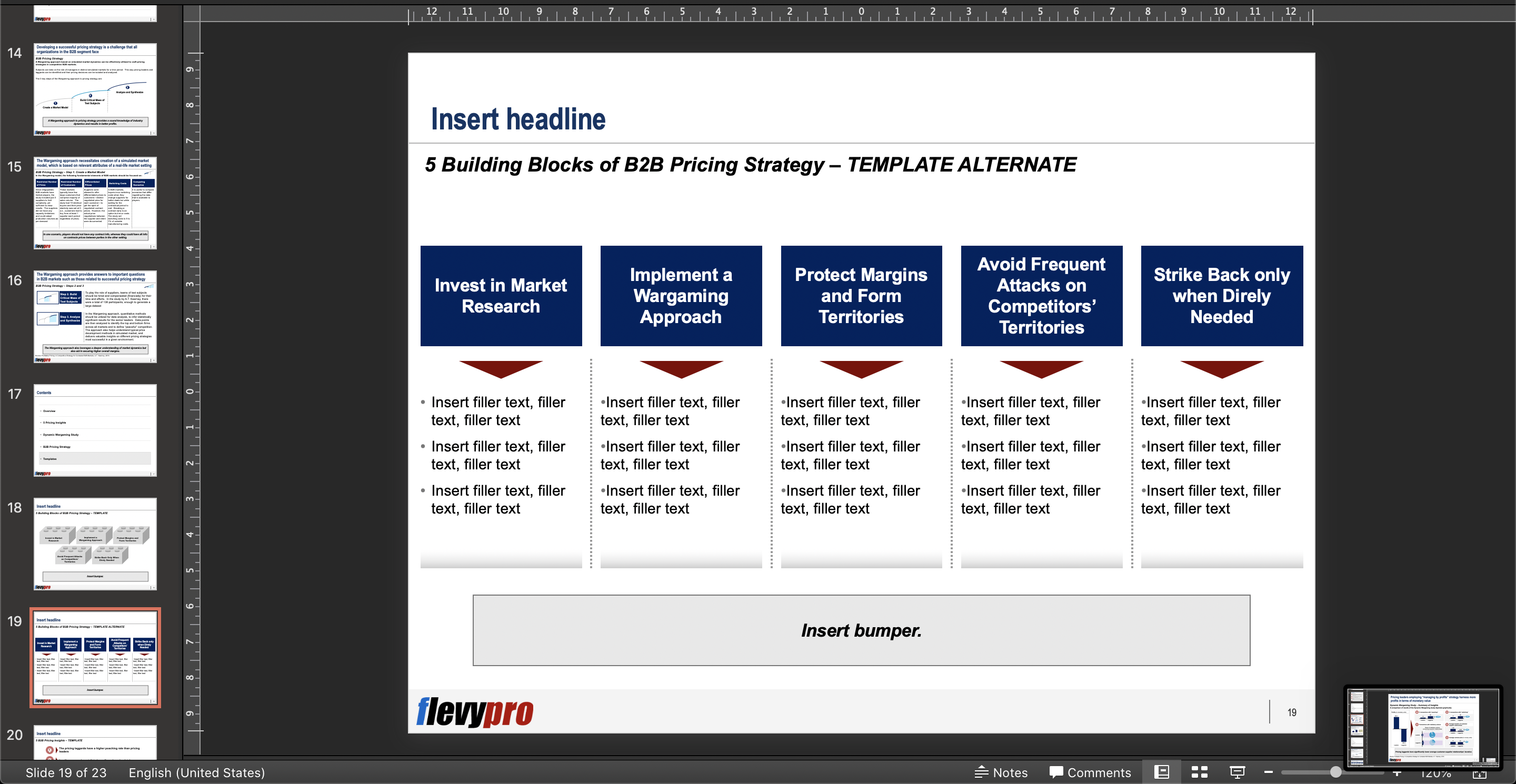1516x784 pixels.
Task: Select 'Avoid Frequent Attacks on Competitors' Territories' box
Action: pyautogui.click(x=1042, y=296)
